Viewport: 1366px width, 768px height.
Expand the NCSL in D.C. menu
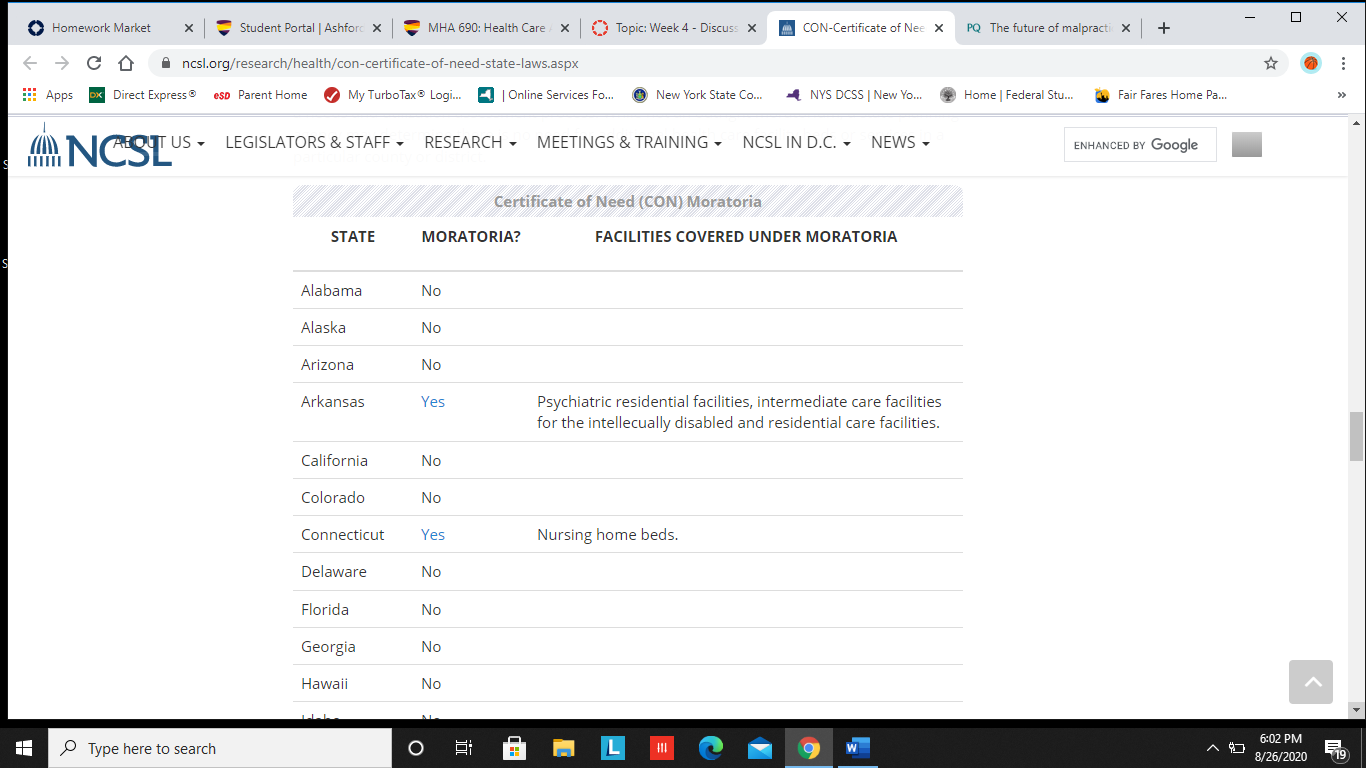(x=796, y=143)
